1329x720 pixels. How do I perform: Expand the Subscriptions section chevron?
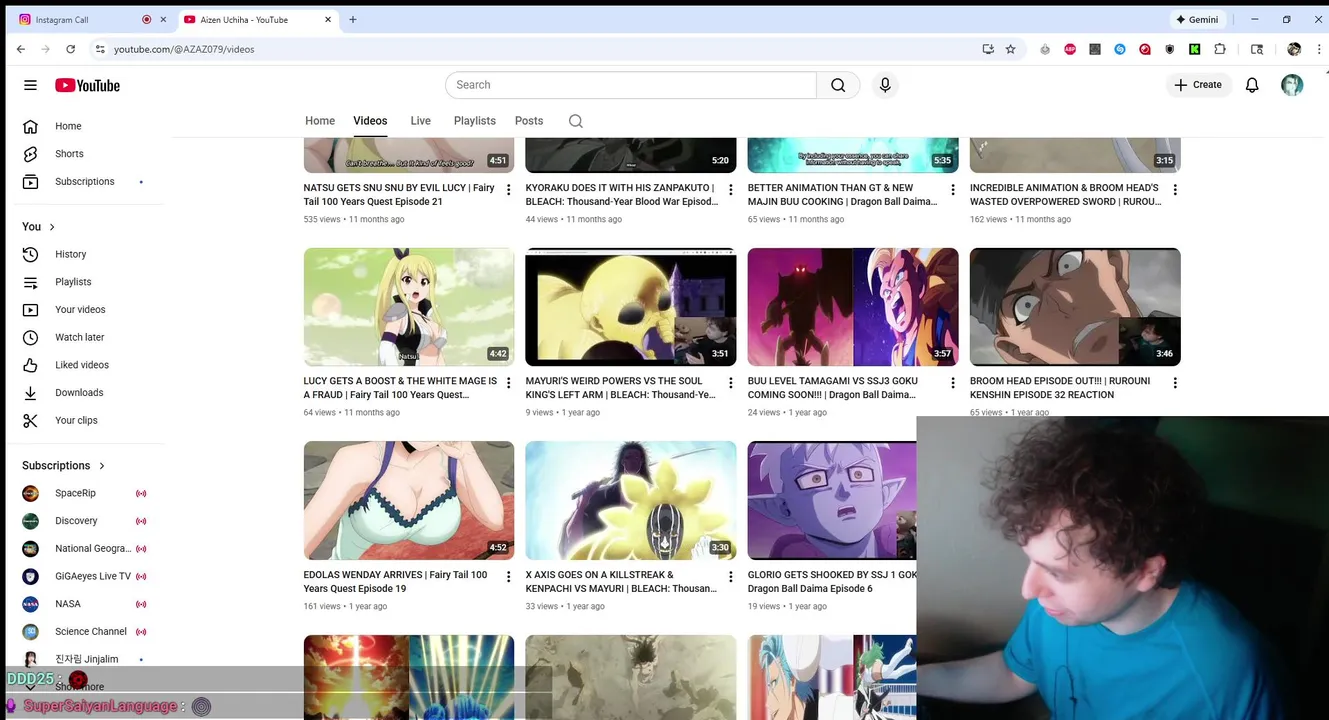coord(102,466)
